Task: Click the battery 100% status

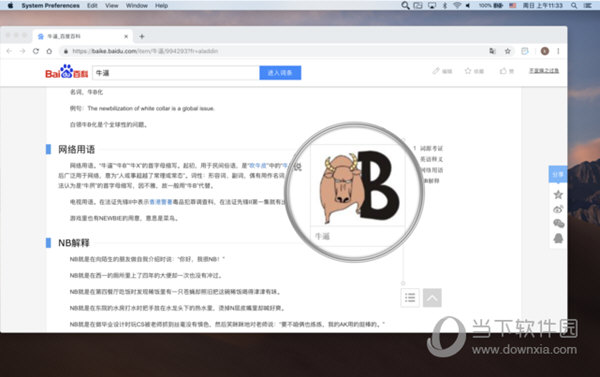Action: (491, 5)
